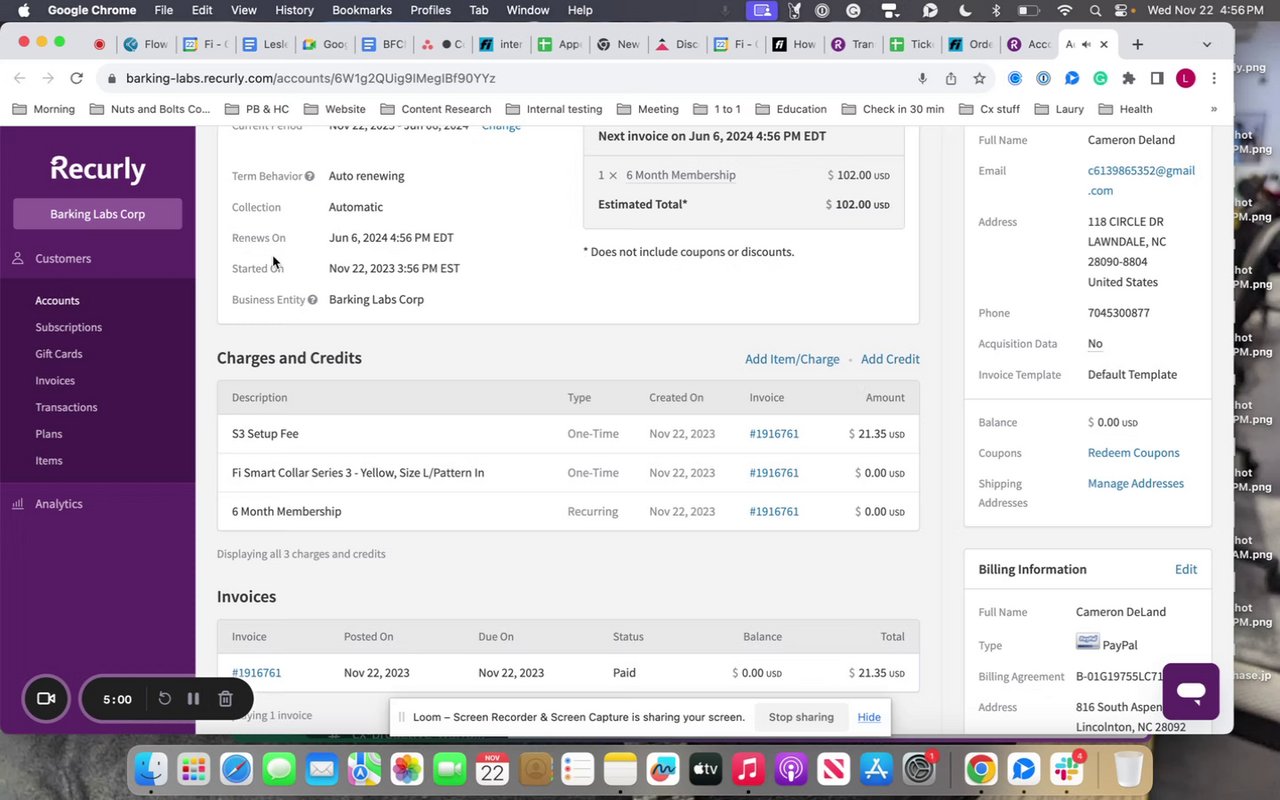Open the Internal testing bookmarks folder
This screenshot has width=1280, height=800.
click(553, 109)
